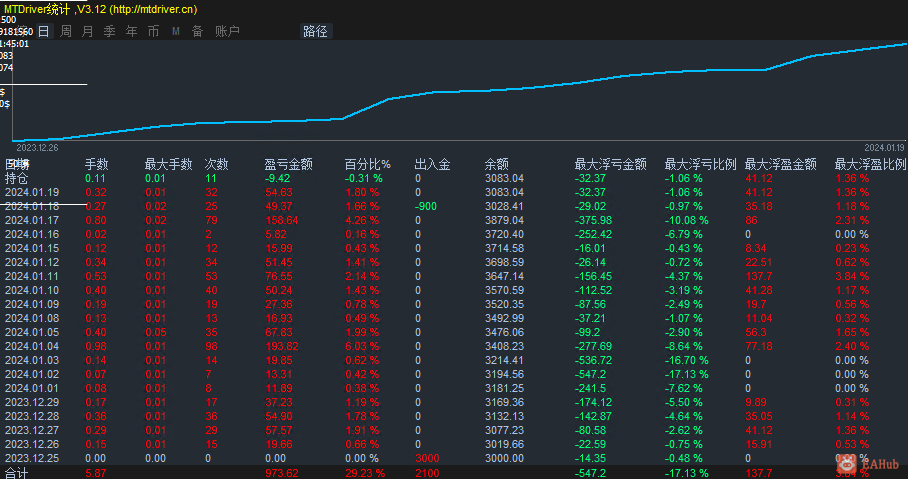Viewport: 908px width, 479px height.
Task: Click the 3000 deposit value
Action: click(427, 458)
